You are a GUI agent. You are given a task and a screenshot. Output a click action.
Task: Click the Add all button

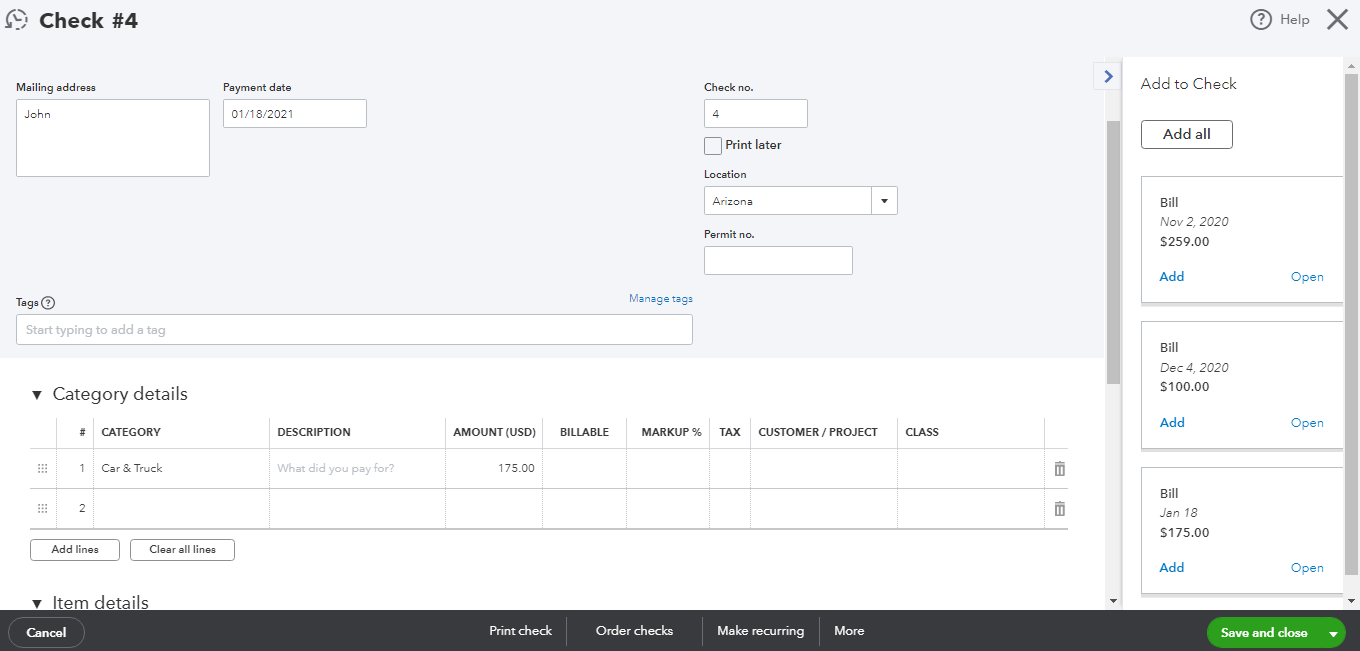tap(1186, 134)
